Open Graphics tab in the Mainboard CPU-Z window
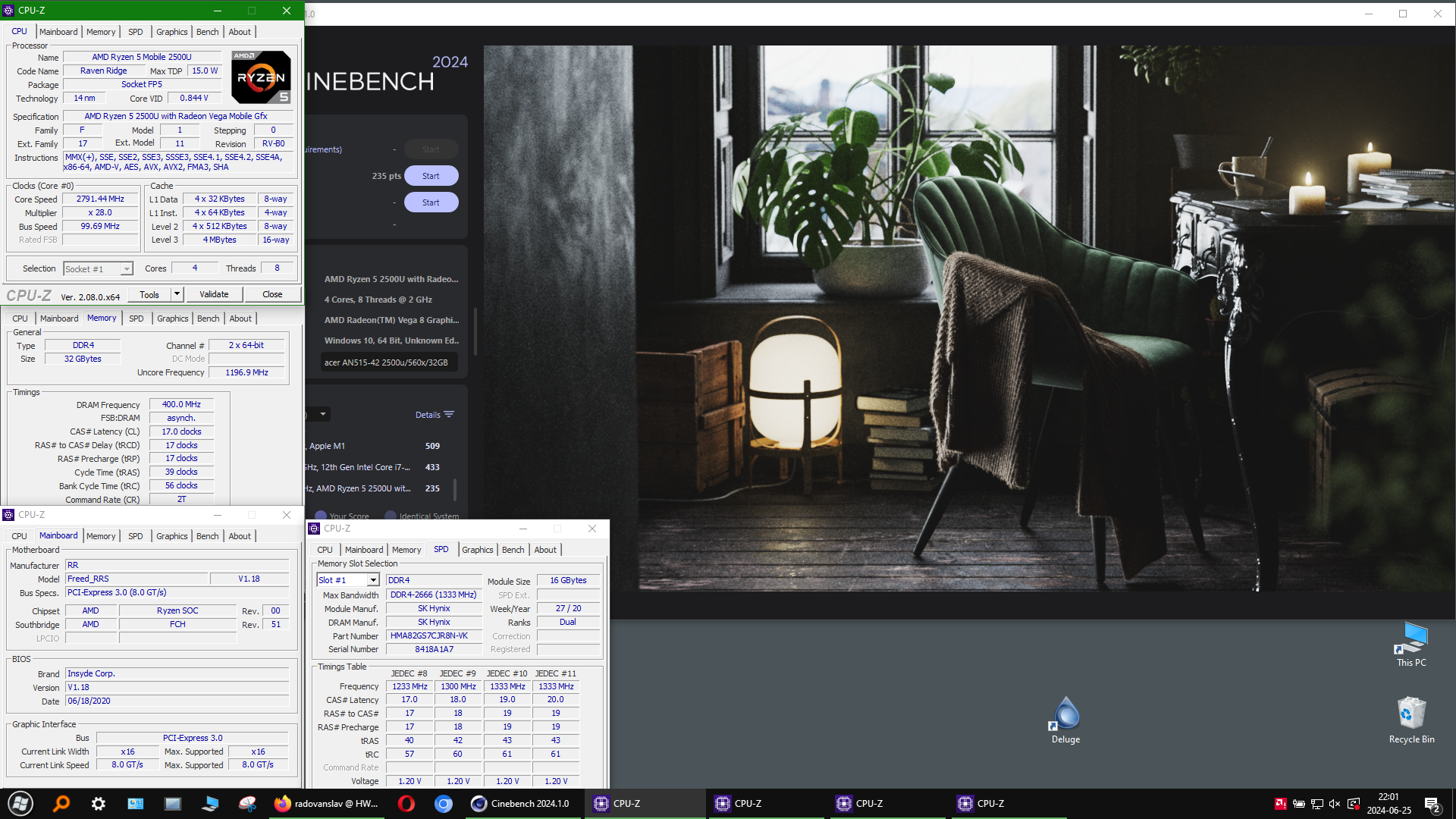 pyautogui.click(x=171, y=536)
